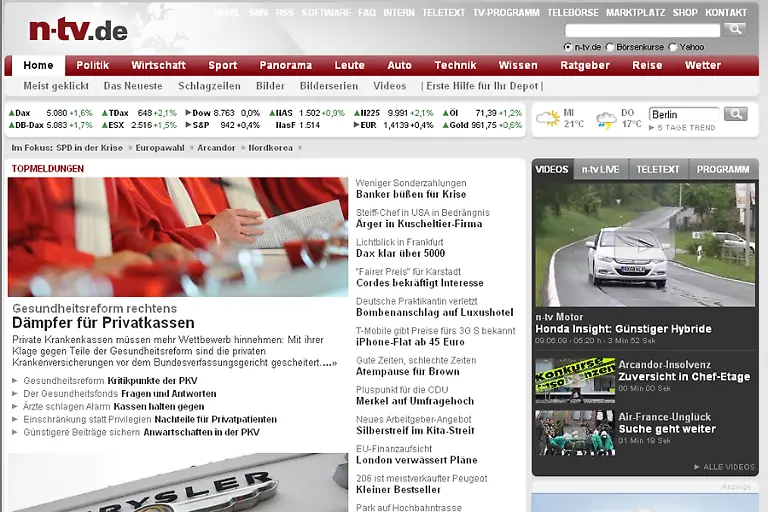Click the rain cloud icon for Thursday
This screenshot has width=768, height=512.
(606, 120)
